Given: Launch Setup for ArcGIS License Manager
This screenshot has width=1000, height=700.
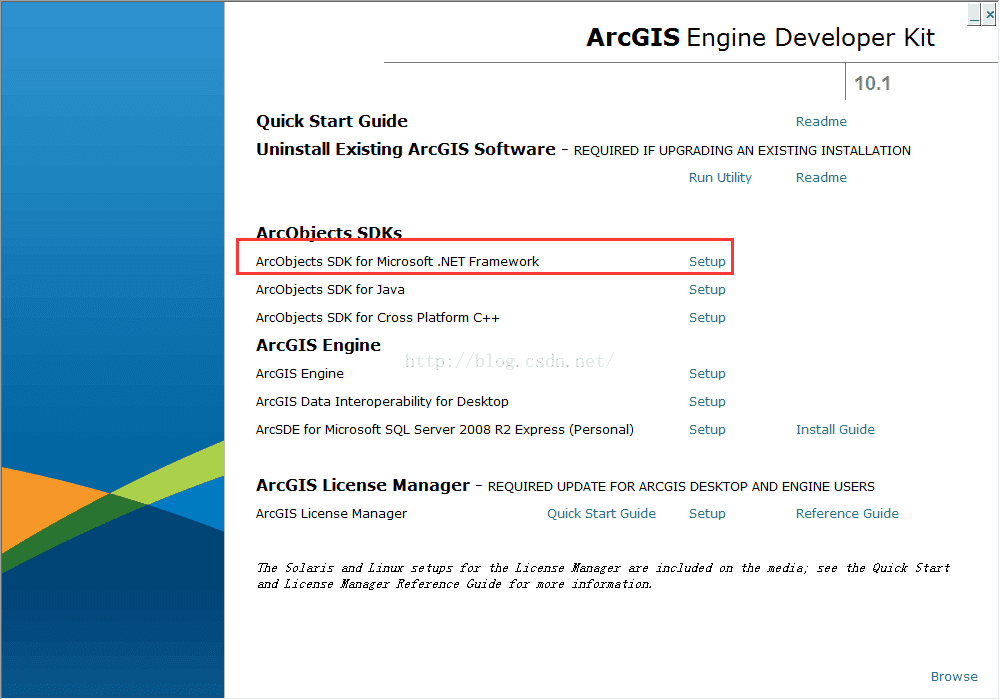Looking at the screenshot, I should point(707,513).
